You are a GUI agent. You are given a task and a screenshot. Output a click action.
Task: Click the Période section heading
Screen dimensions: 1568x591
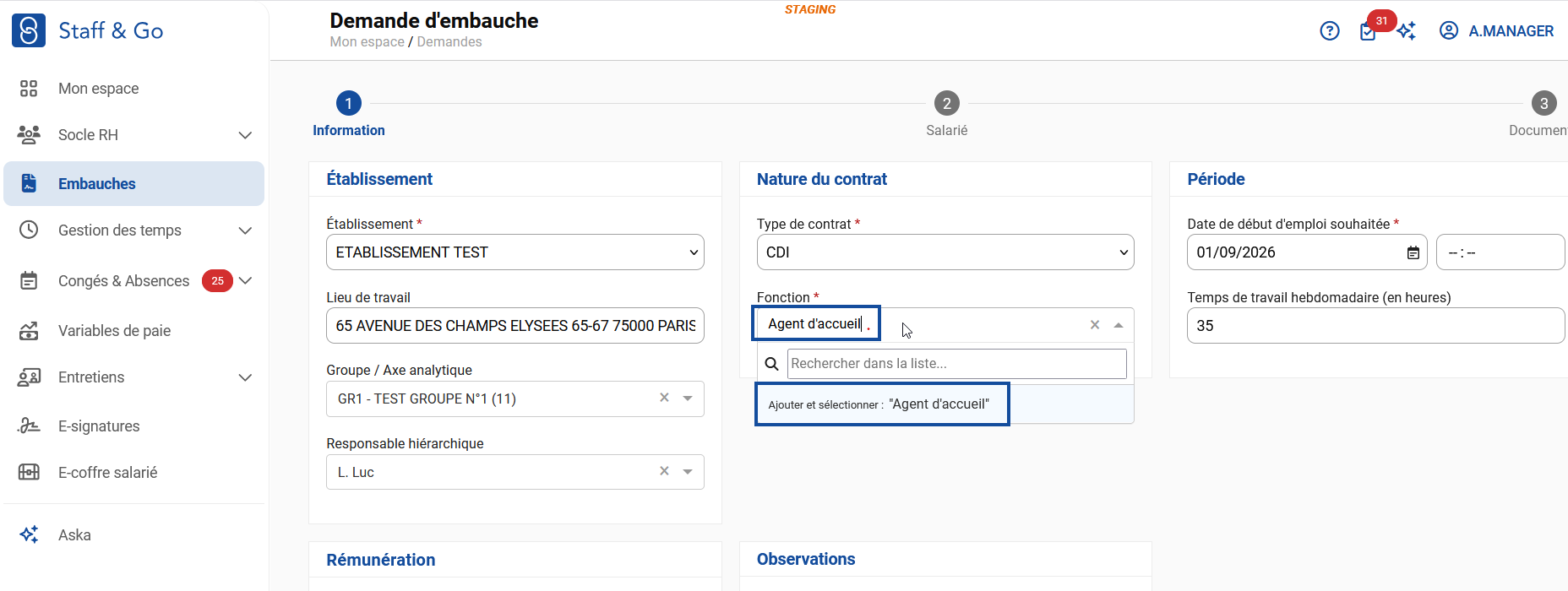click(x=1216, y=179)
